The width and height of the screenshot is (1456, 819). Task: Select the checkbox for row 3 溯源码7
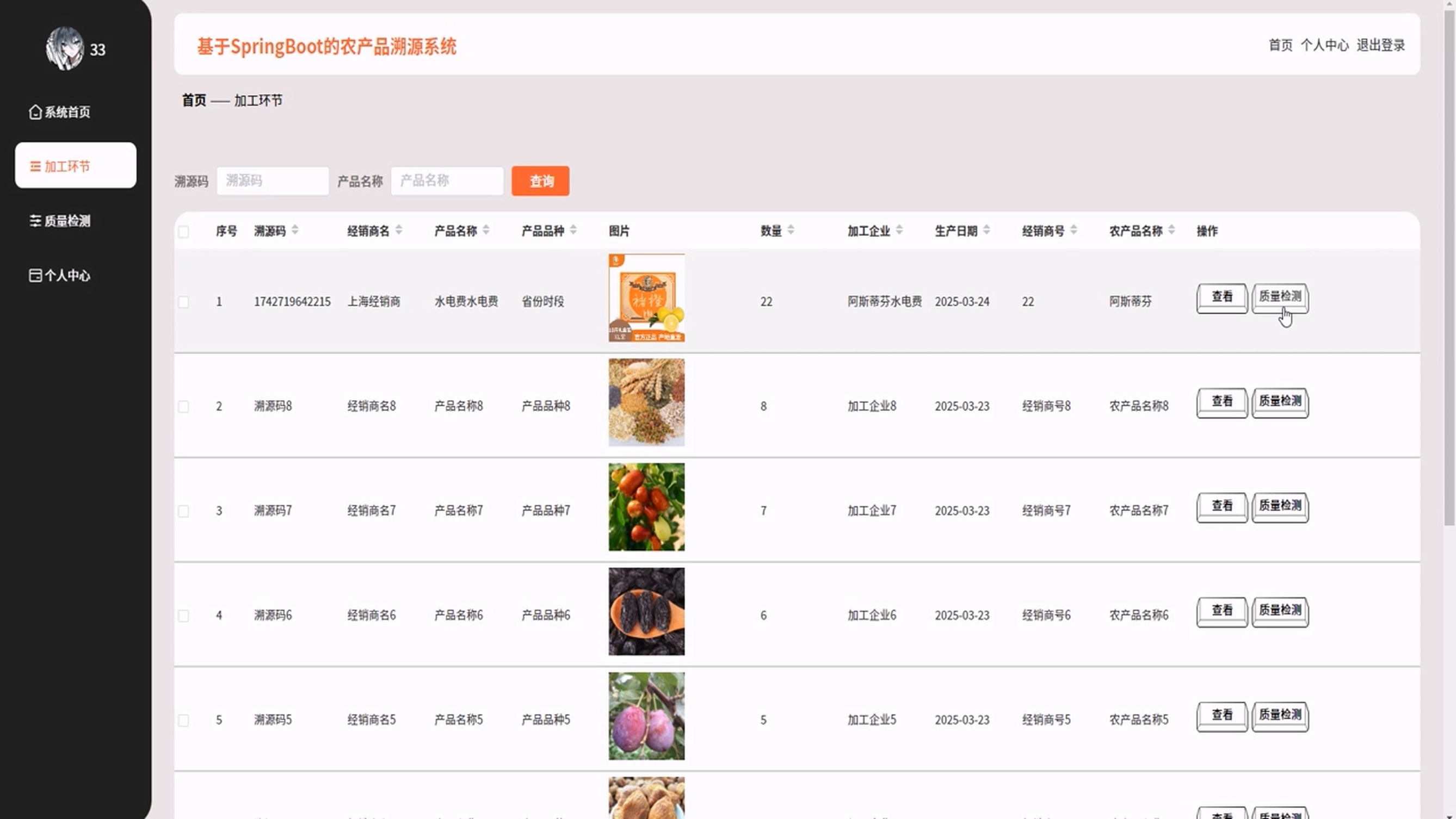point(184,511)
